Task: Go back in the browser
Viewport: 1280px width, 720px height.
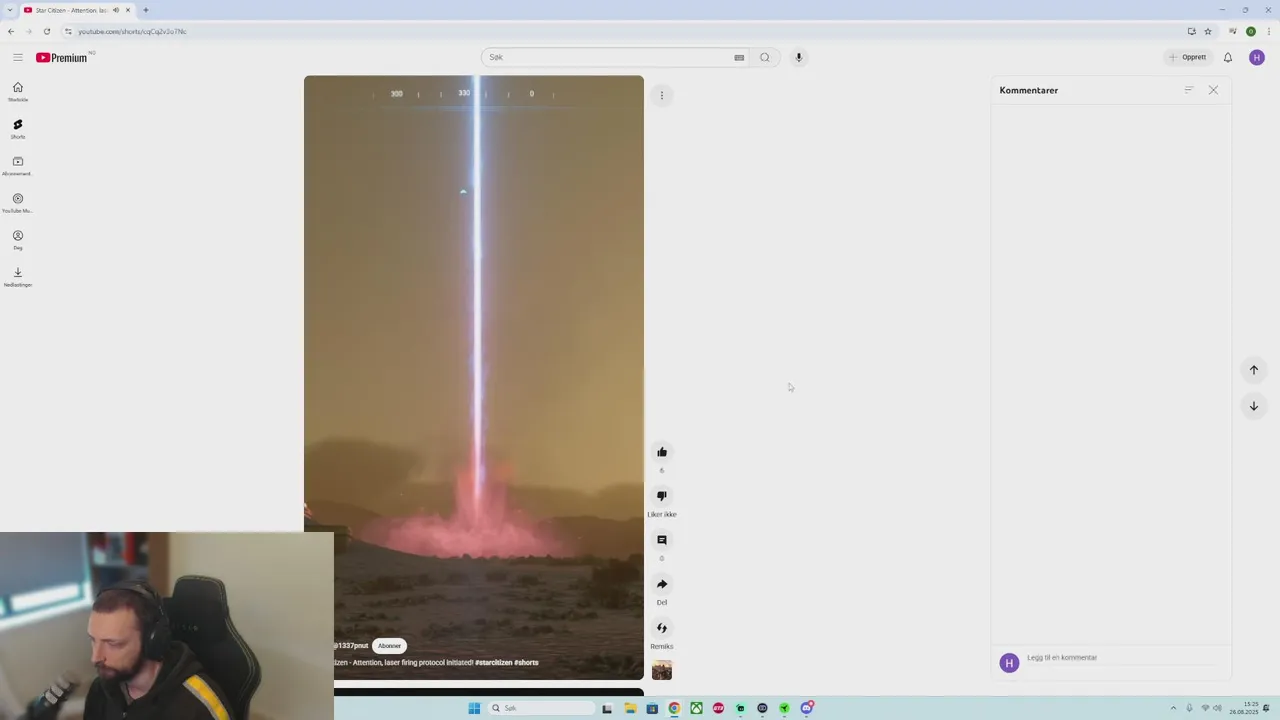Action: click(x=11, y=31)
